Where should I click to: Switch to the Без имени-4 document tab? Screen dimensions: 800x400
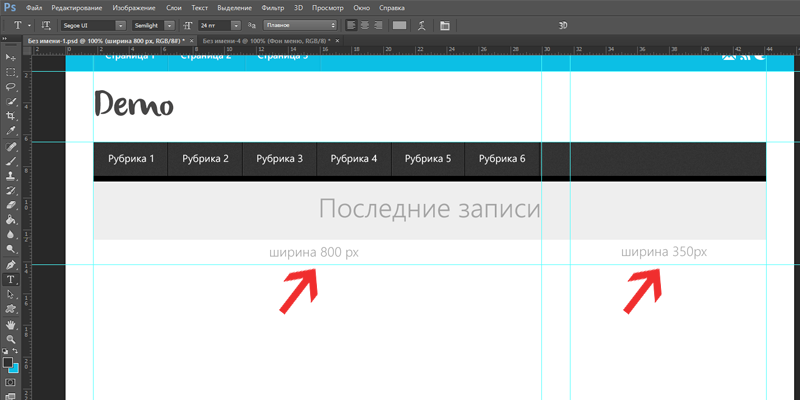coord(260,41)
